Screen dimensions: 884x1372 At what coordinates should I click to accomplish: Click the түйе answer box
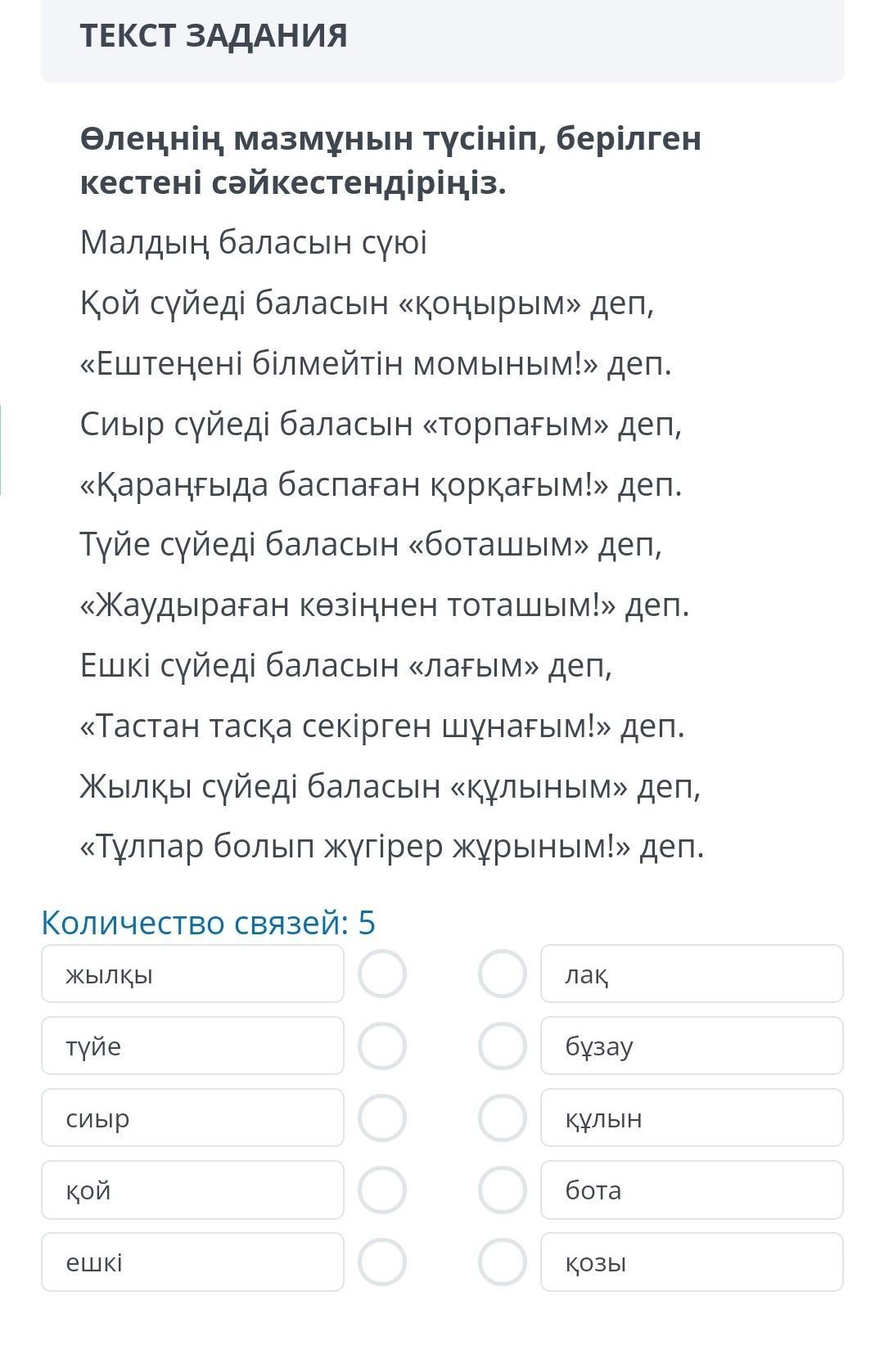pyautogui.click(x=192, y=1046)
